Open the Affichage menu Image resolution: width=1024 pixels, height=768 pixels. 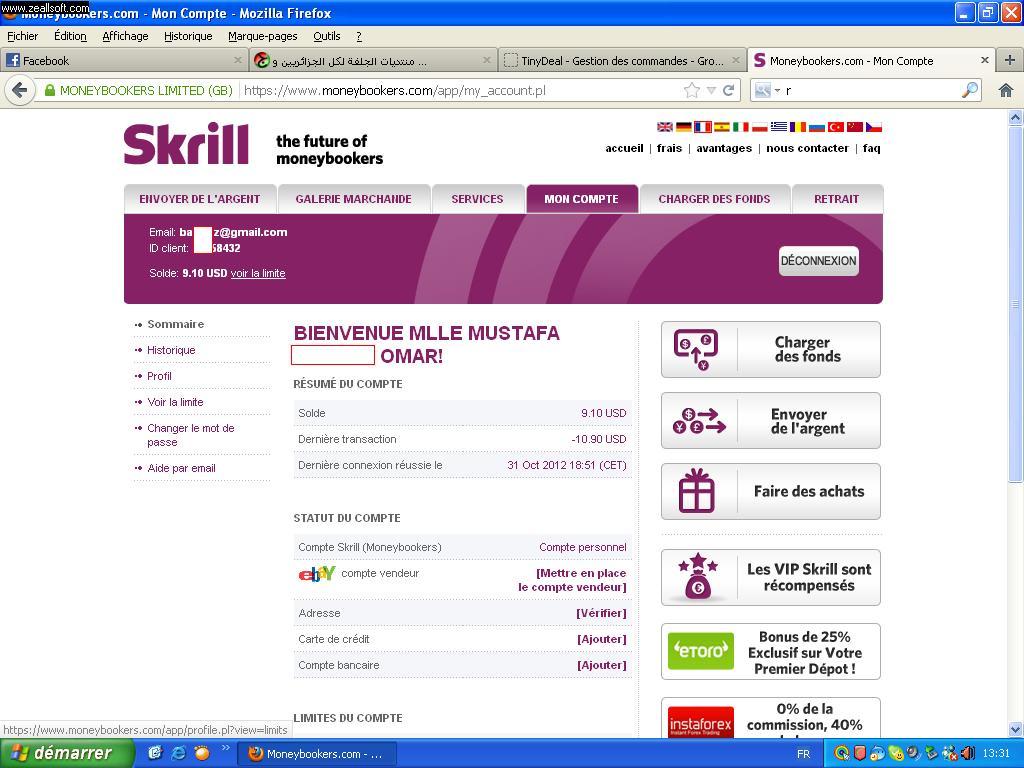tap(125, 36)
